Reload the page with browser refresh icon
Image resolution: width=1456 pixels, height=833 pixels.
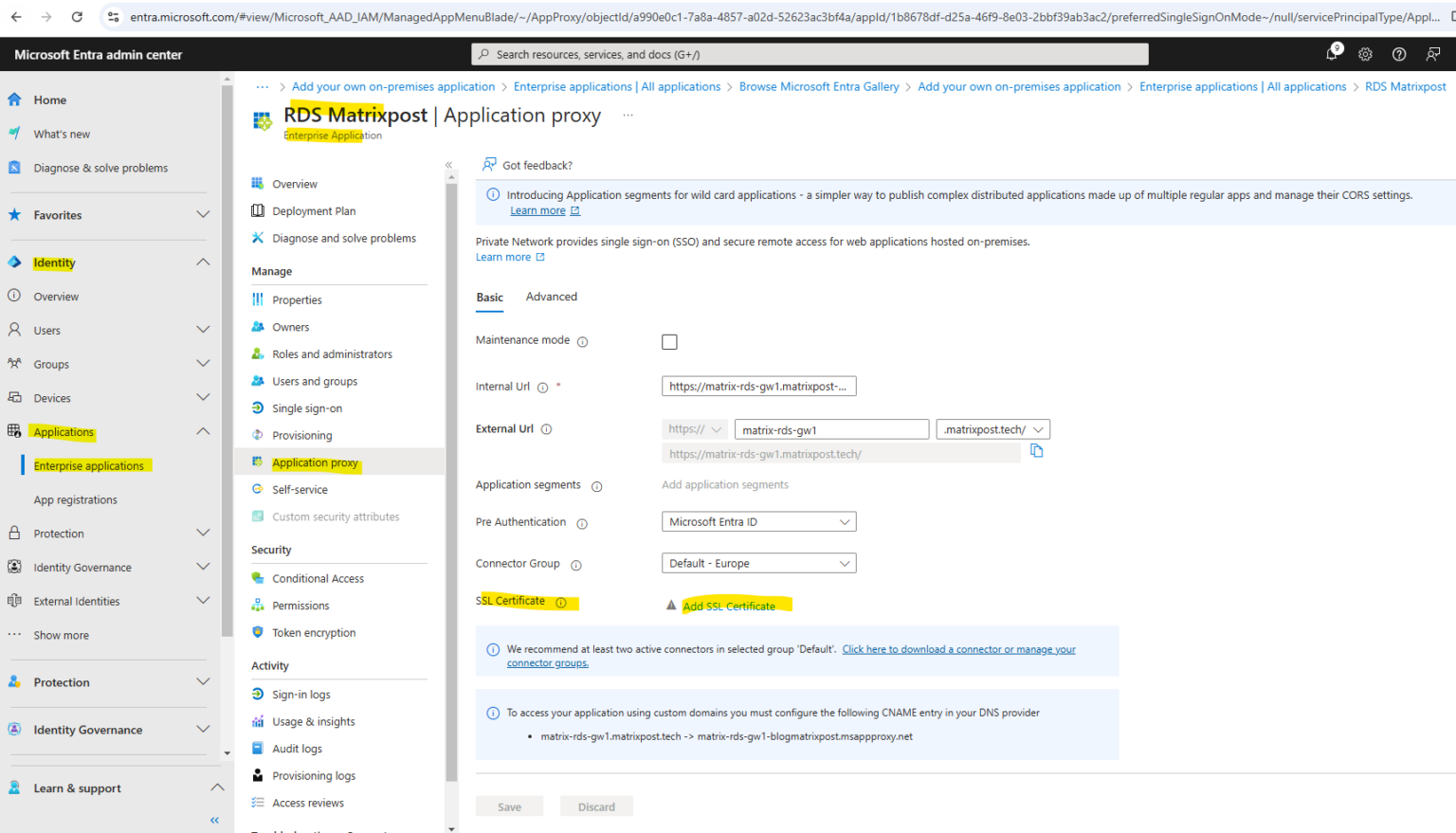77,17
